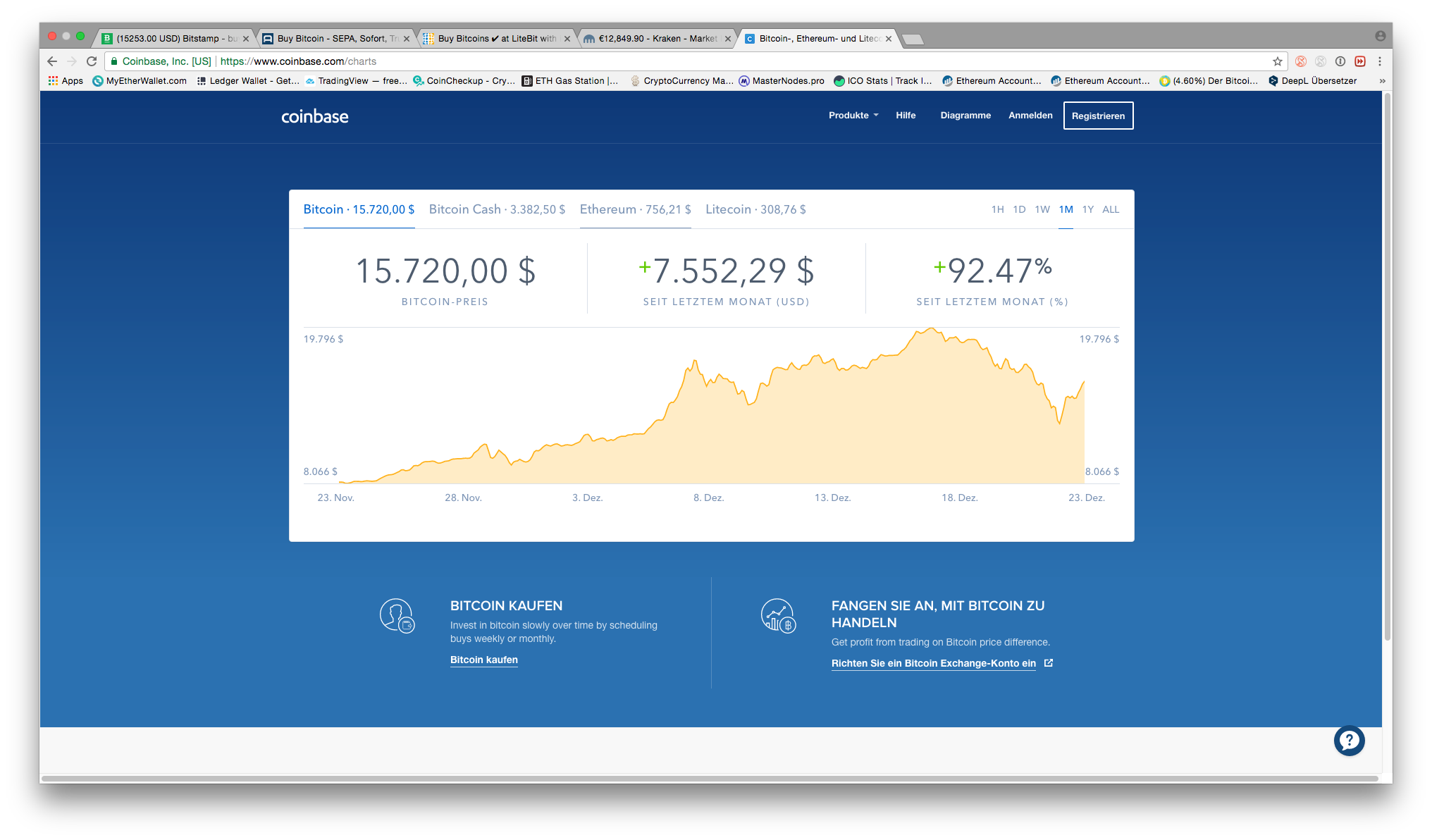The image size is (1432, 840).
Task: Click the Bitcoin chart peak near 18. Dez.
Action: point(932,328)
